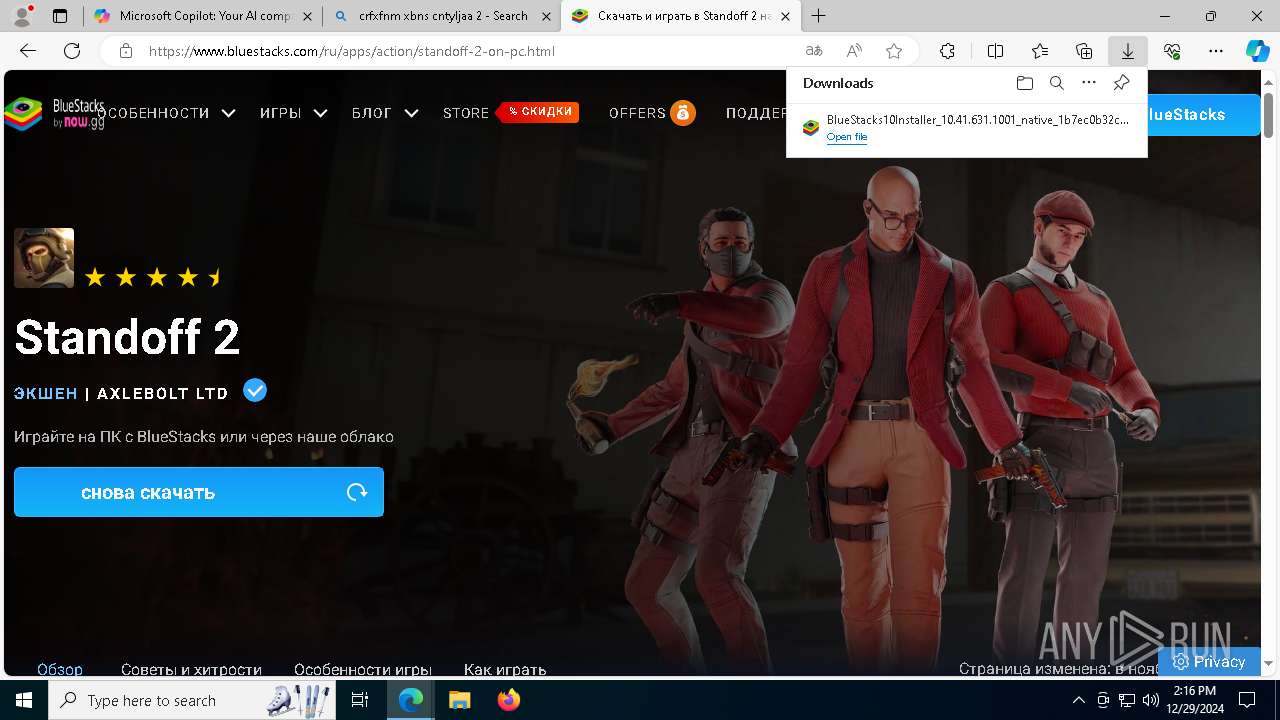This screenshot has height=720, width=1280.
Task: Click the translate page icon
Action: [814, 51]
